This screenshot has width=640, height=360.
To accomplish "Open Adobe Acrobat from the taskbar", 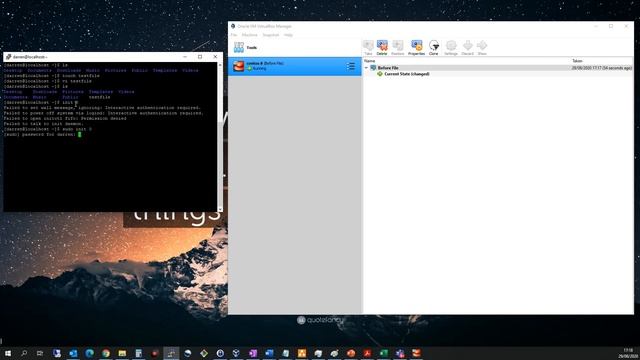I will pyautogui.click(x=367, y=353).
